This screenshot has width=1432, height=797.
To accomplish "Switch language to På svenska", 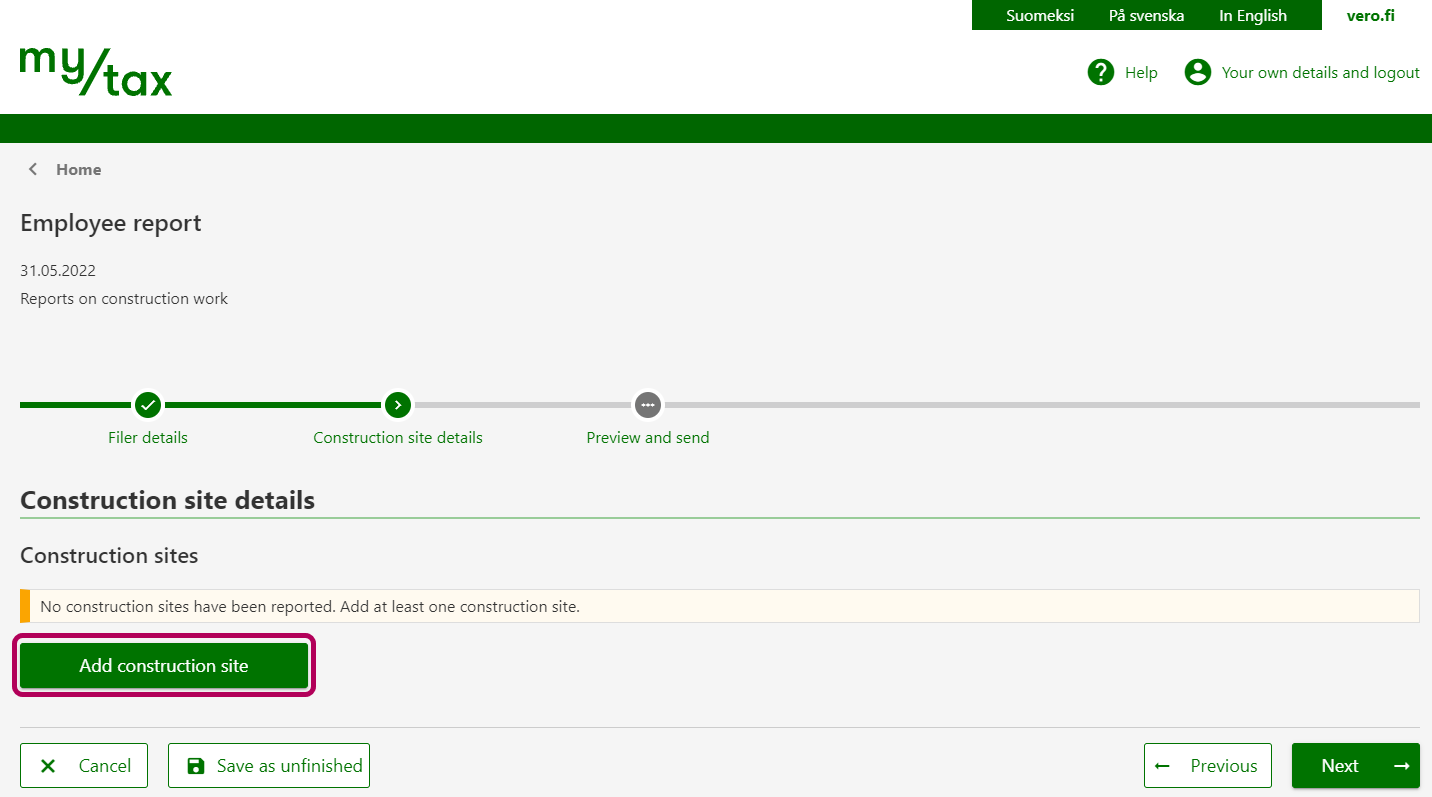I will tap(1146, 15).
